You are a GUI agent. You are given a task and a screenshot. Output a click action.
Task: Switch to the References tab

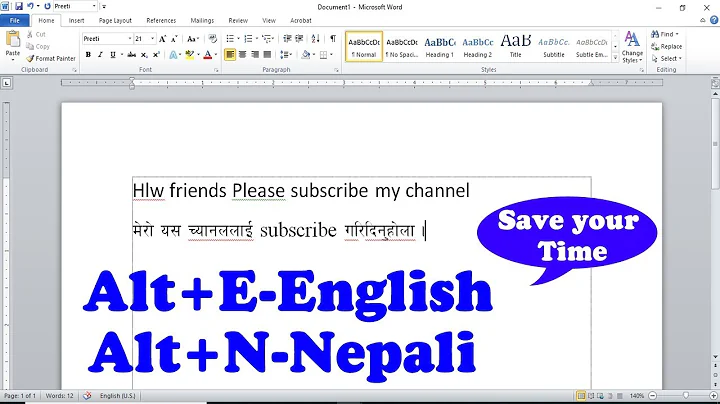(x=161, y=20)
